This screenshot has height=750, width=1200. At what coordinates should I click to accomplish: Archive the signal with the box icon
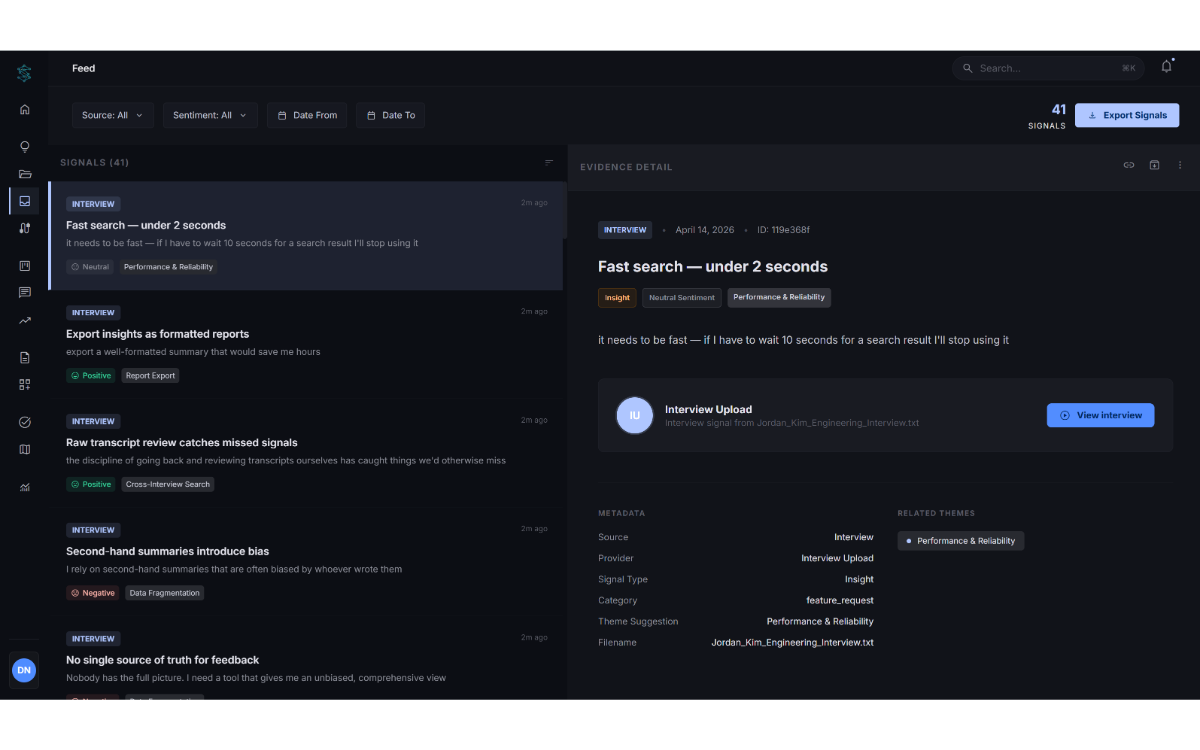tap(1154, 165)
